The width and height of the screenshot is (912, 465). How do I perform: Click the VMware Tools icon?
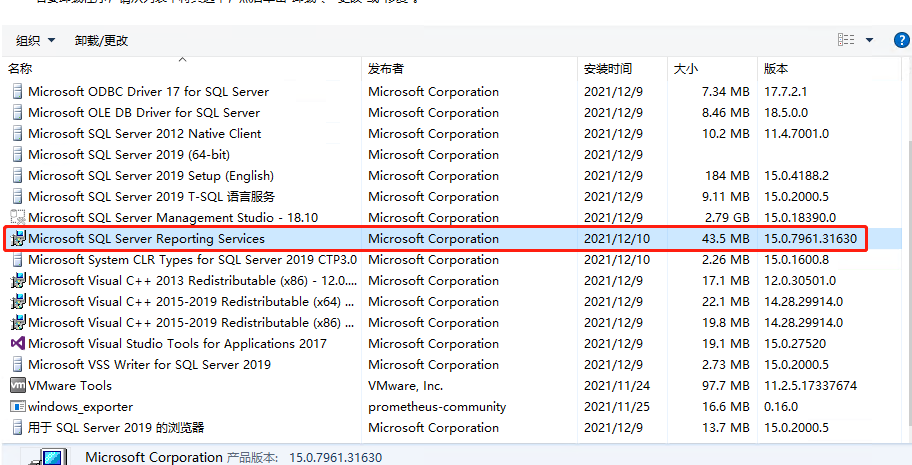[x=18, y=385]
